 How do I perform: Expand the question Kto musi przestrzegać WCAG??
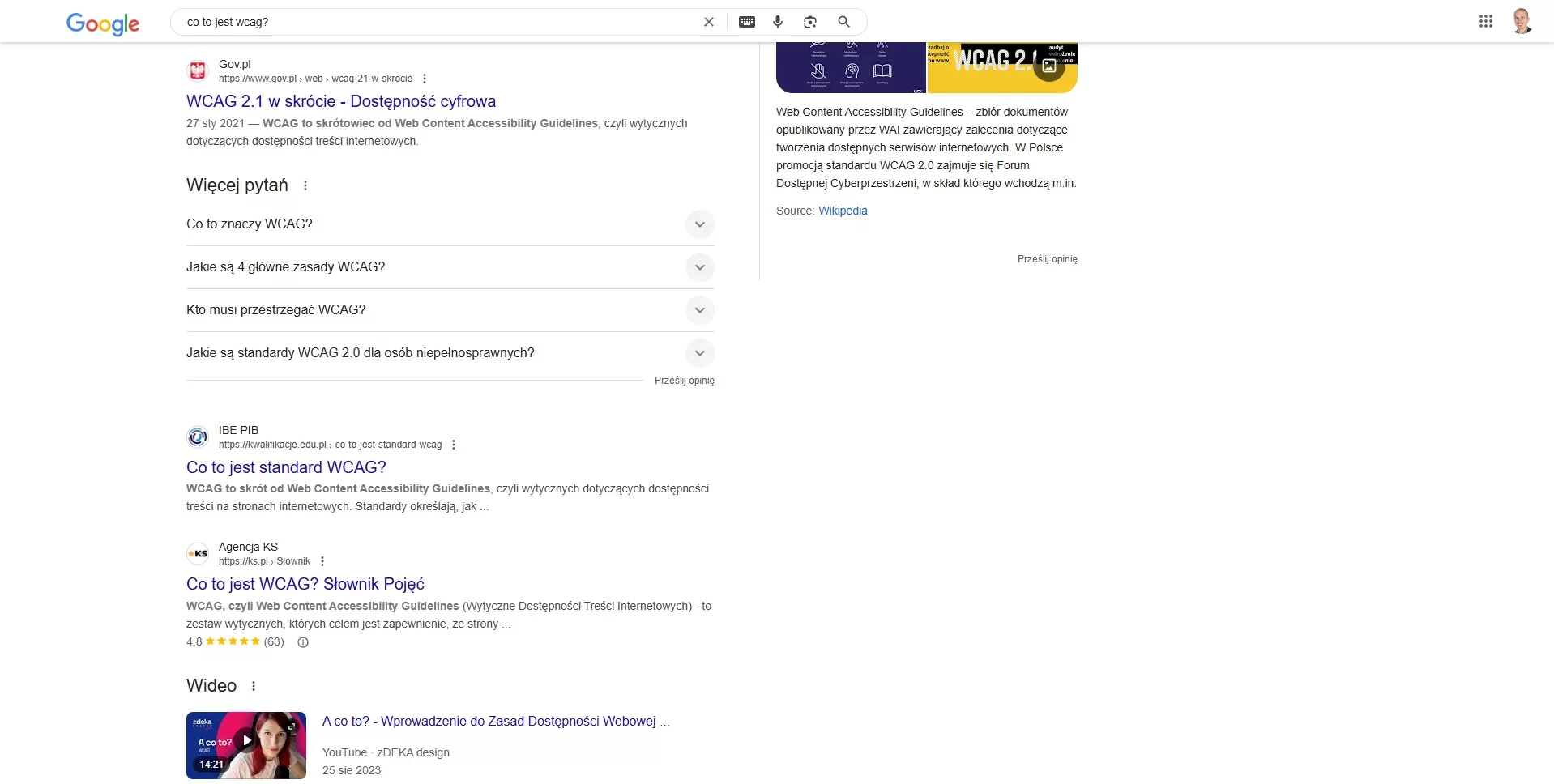(x=450, y=310)
